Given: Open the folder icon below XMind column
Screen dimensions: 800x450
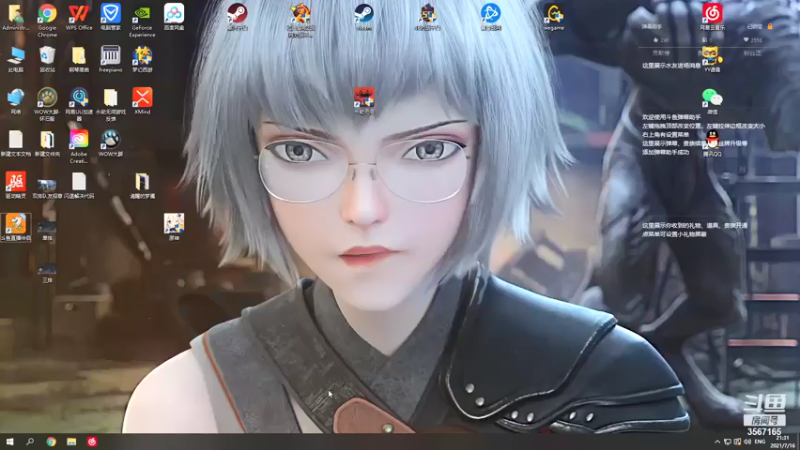Looking at the screenshot, I should [x=142, y=185].
